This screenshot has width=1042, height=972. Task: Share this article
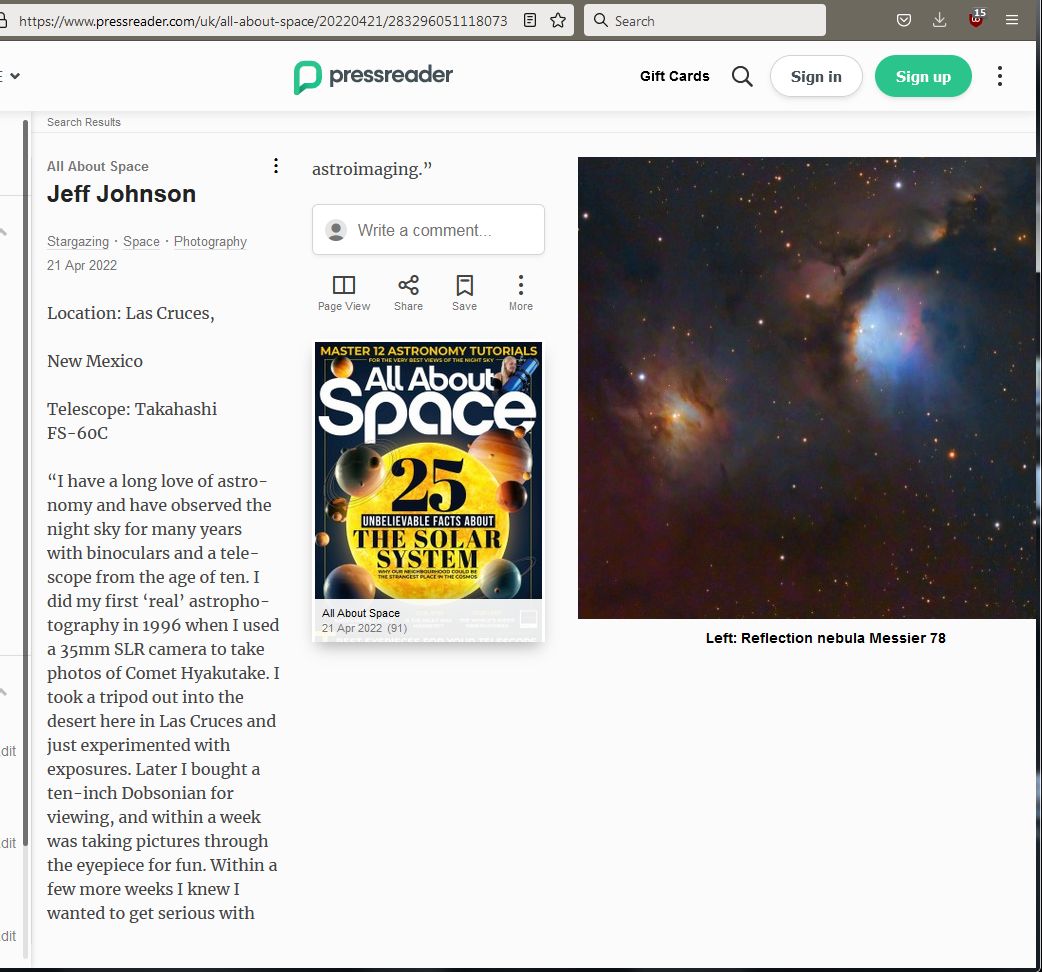[408, 293]
